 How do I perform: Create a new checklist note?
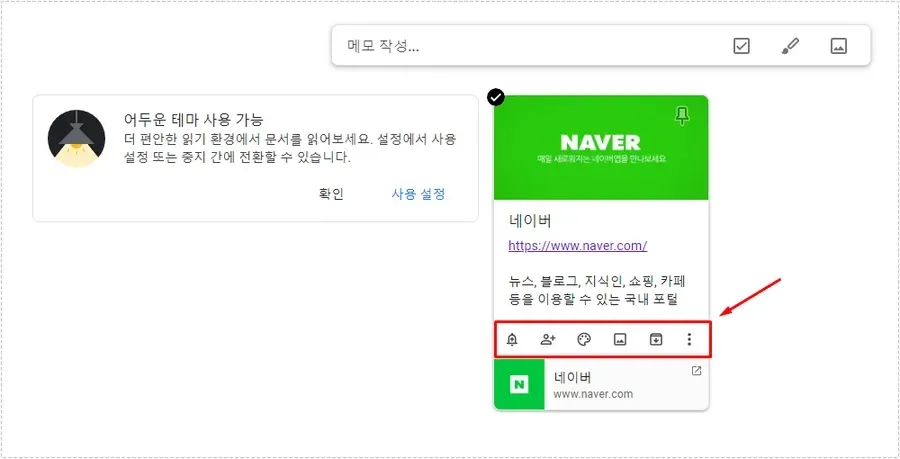click(742, 46)
